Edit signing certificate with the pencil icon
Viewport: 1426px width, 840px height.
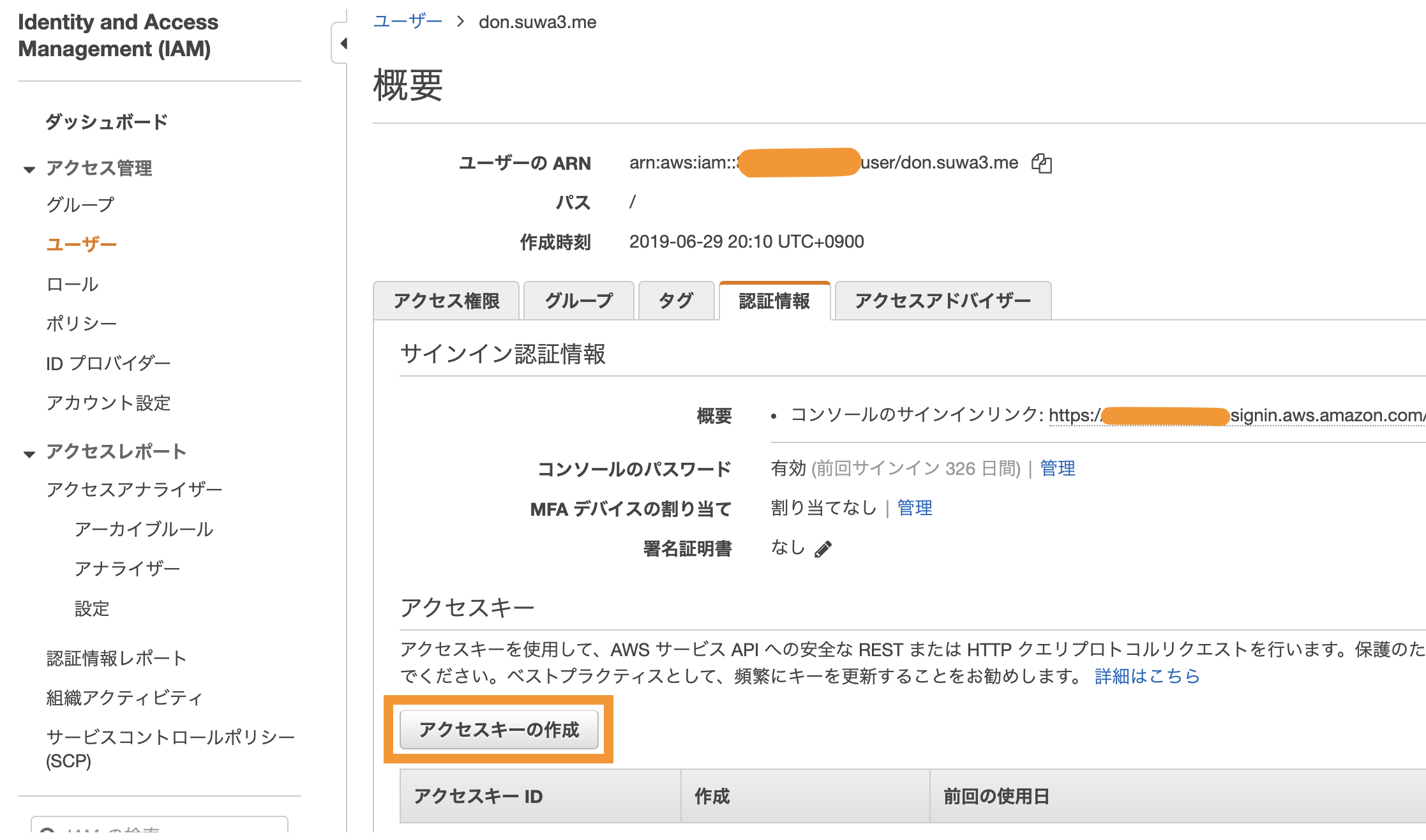(823, 549)
